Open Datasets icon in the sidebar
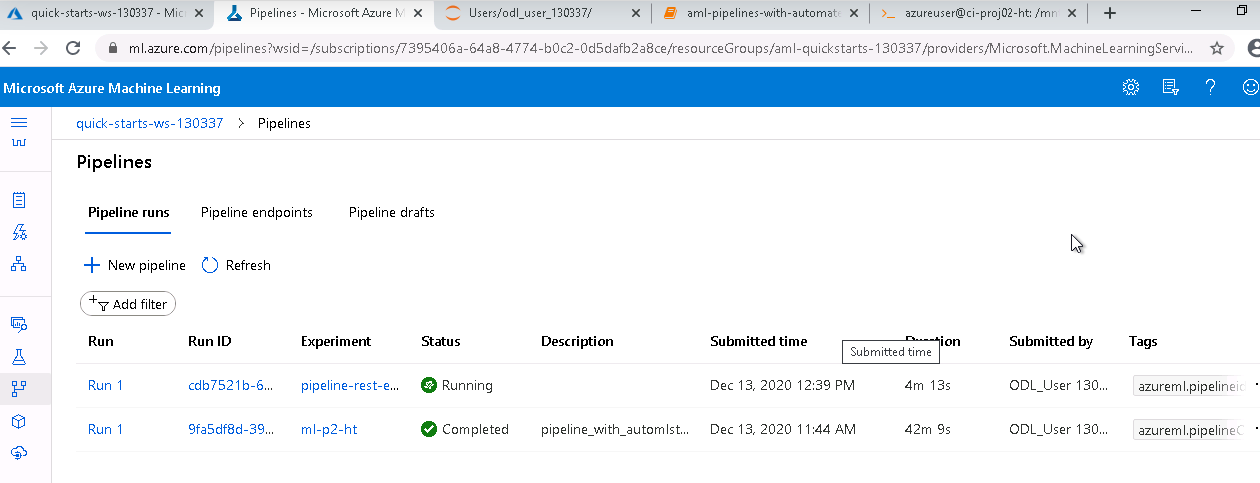This screenshot has height=483, width=1260. pos(18,324)
